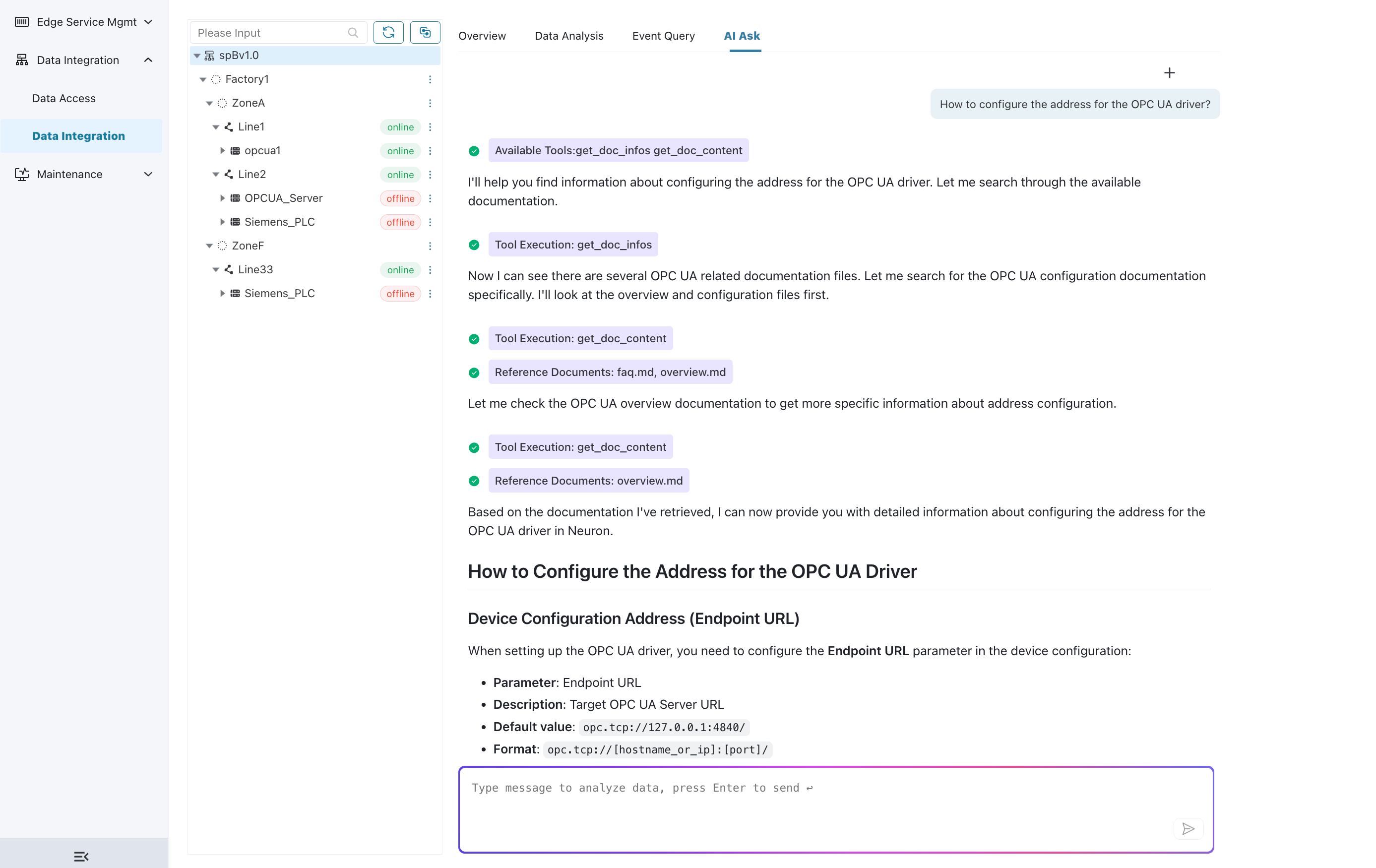1376x868 pixels.
Task: Collapse the ZoneF tree node
Action: [x=209, y=246]
